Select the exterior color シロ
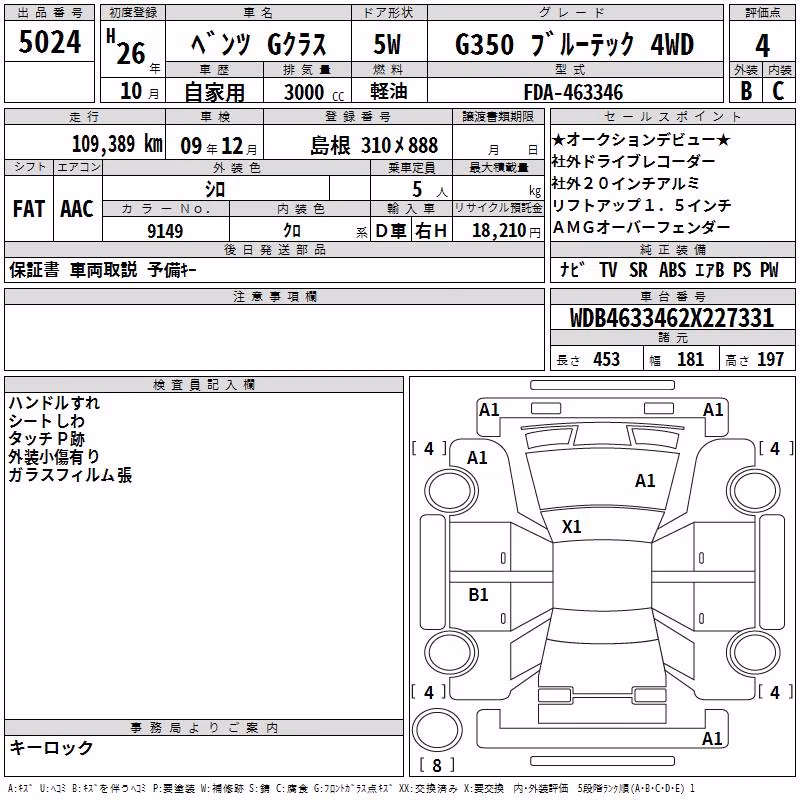The height and width of the screenshot is (800, 800). [x=215, y=189]
